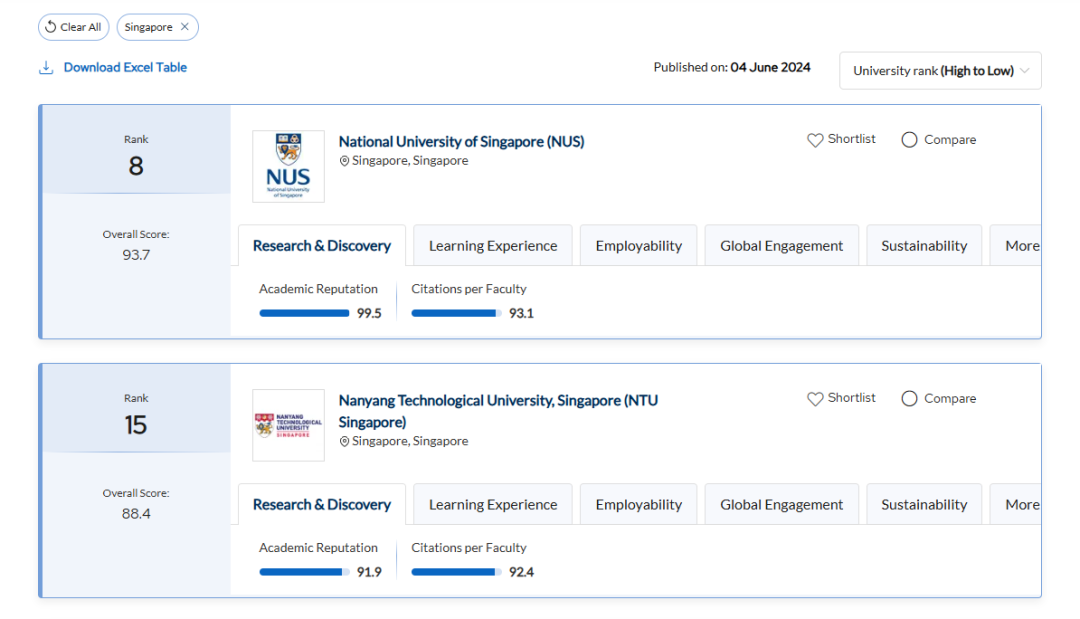This screenshot has height=619, width=1080.
Task: Open the NTU logo thumbnail
Action: coord(288,425)
